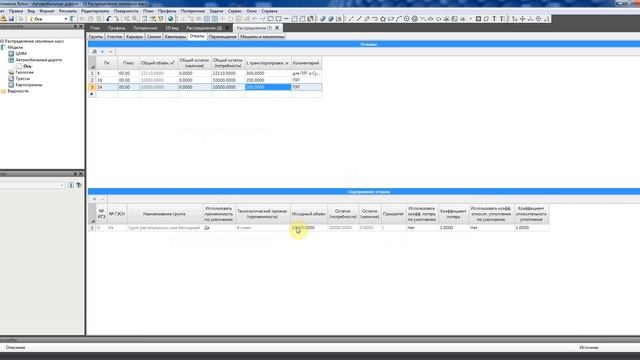640x360 pixels.
Task: Open the 'Формат' menu
Action: [47, 11]
